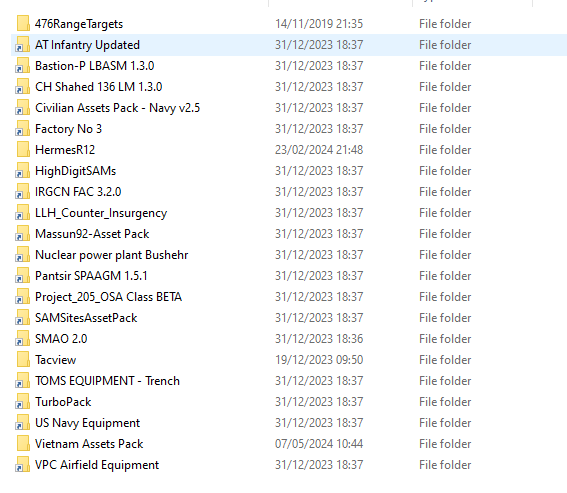Select Civilian Assets Pack - Navy v2.5 name

point(118,108)
